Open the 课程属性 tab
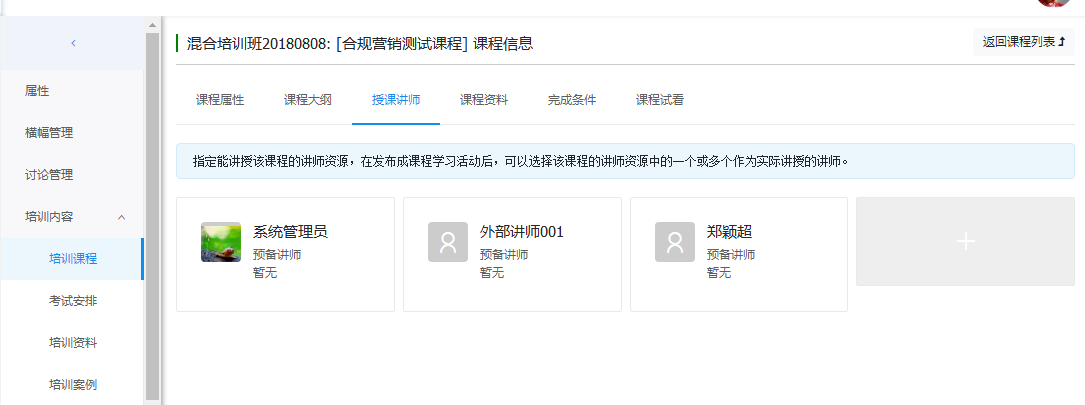Viewport: 1085px width, 405px height. pos(220,100)
